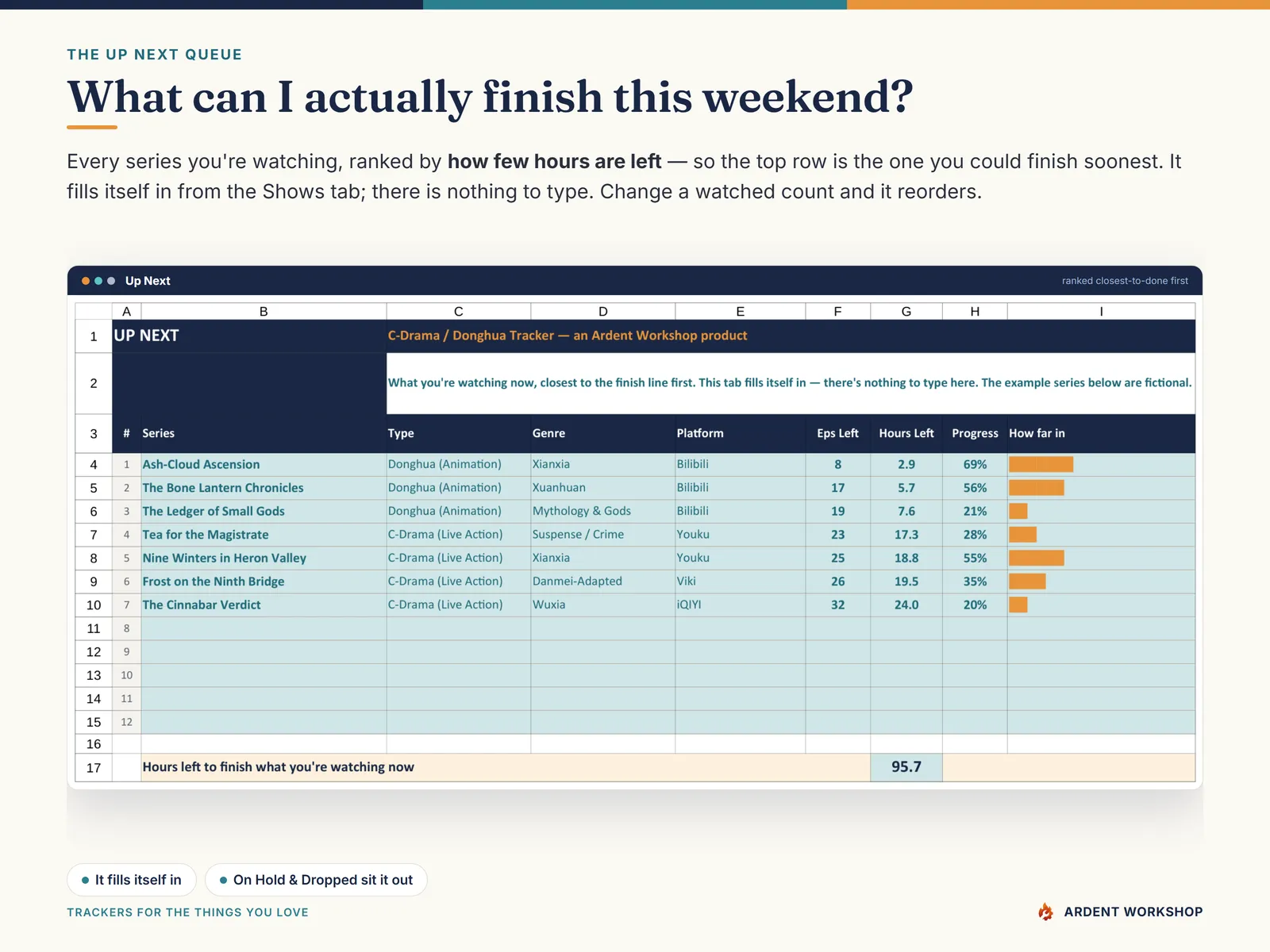Select 'On Hold & Dropped sit it out' pill
Image resolution: width=1270 pixels, height=952 pixels.
tap(316, 880)
